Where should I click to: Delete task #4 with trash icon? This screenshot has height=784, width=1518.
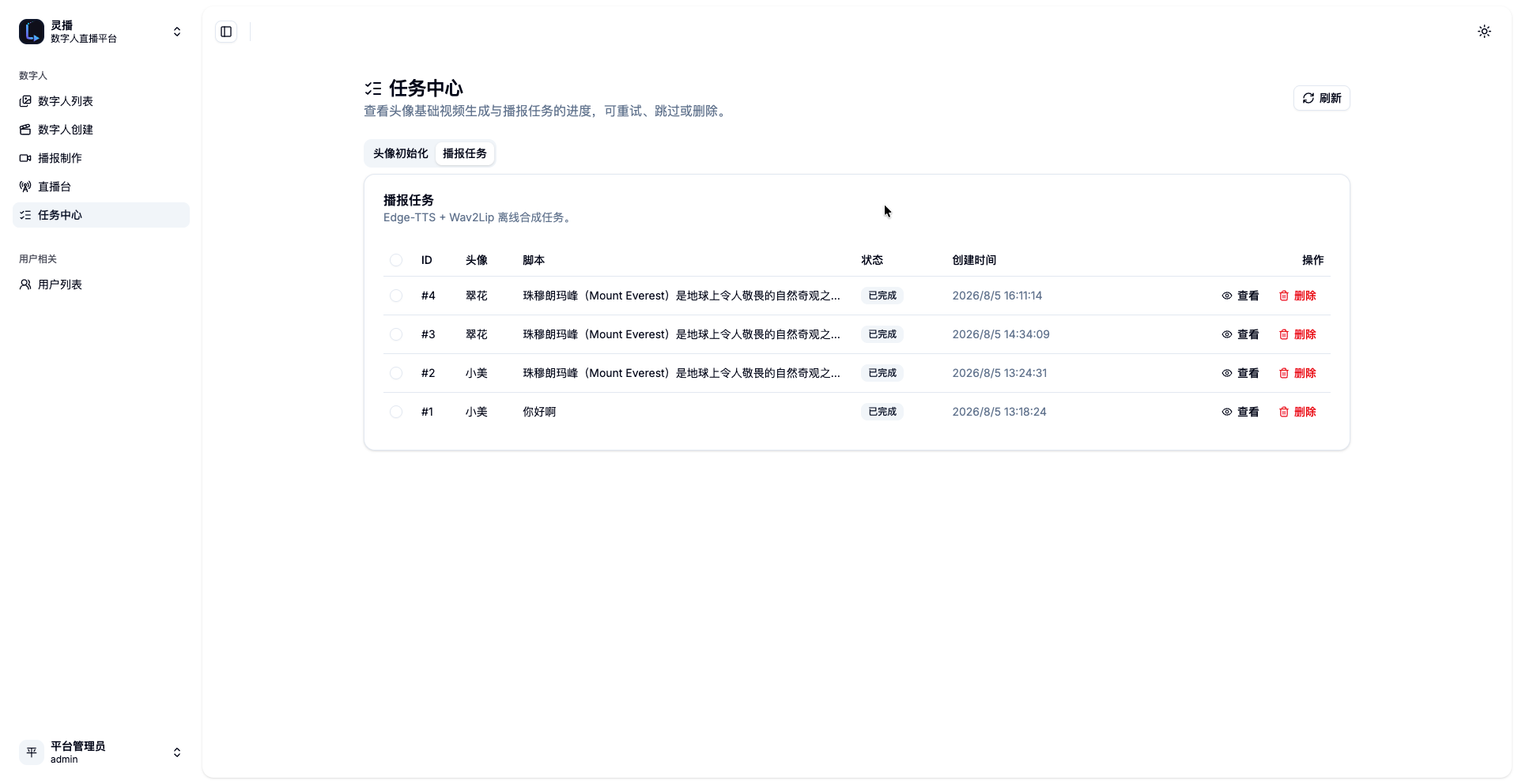click(x=1284, y=296)
